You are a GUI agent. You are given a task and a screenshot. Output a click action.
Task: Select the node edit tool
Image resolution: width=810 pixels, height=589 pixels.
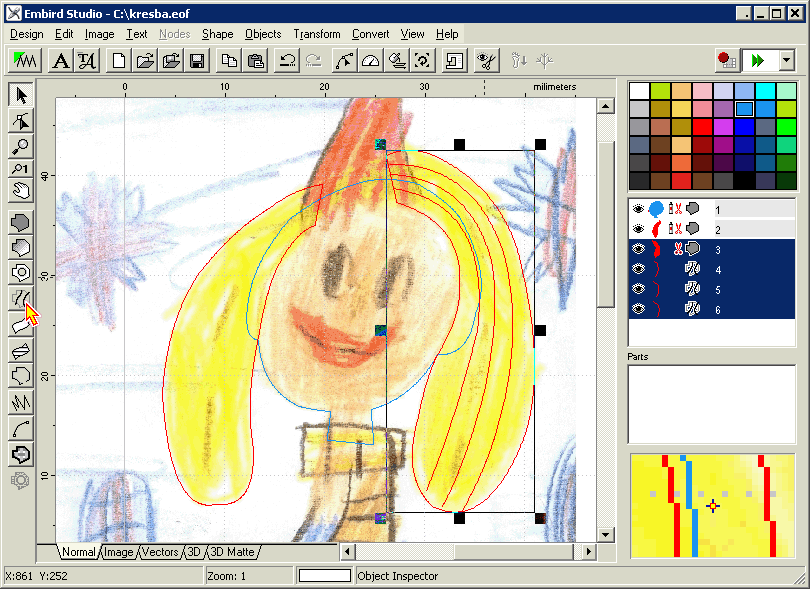click(x=21, y=121)
